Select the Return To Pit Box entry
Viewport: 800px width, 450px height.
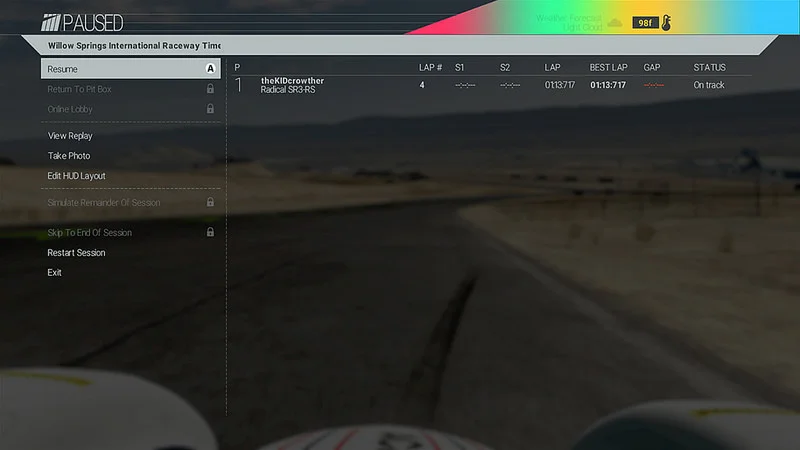pos(131,89)
